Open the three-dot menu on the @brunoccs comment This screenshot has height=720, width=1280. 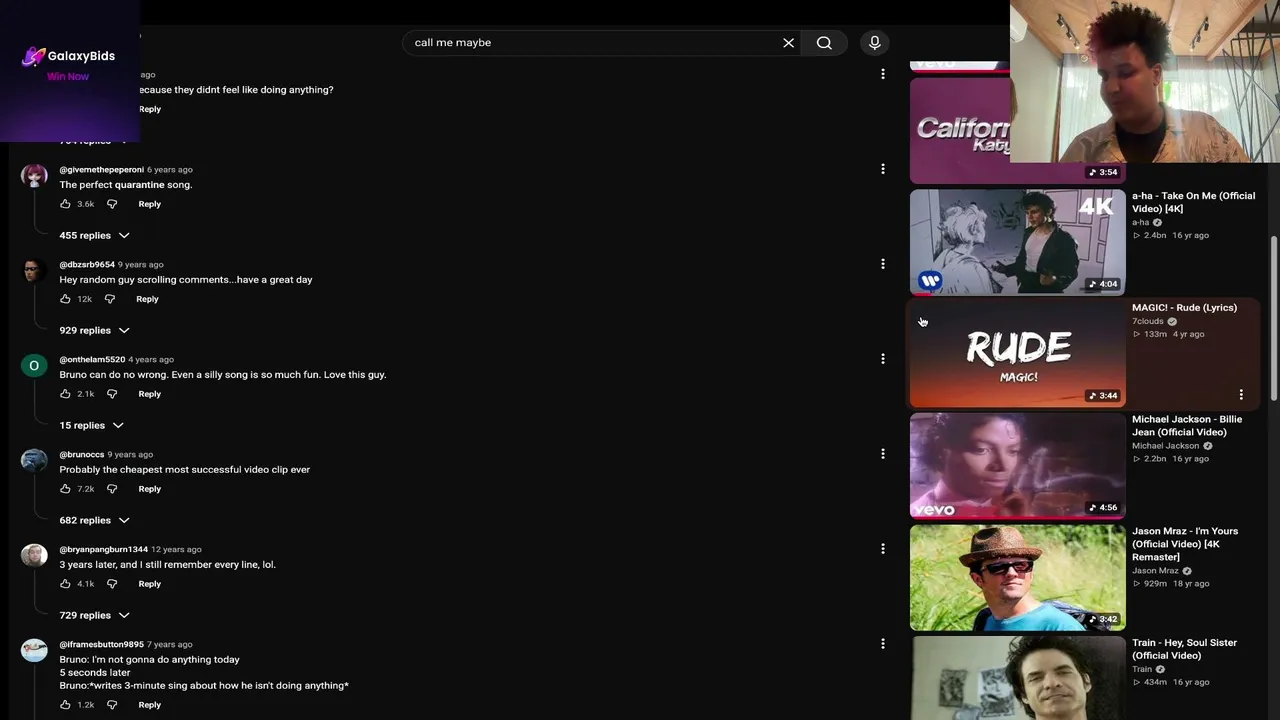click(882, 454)
